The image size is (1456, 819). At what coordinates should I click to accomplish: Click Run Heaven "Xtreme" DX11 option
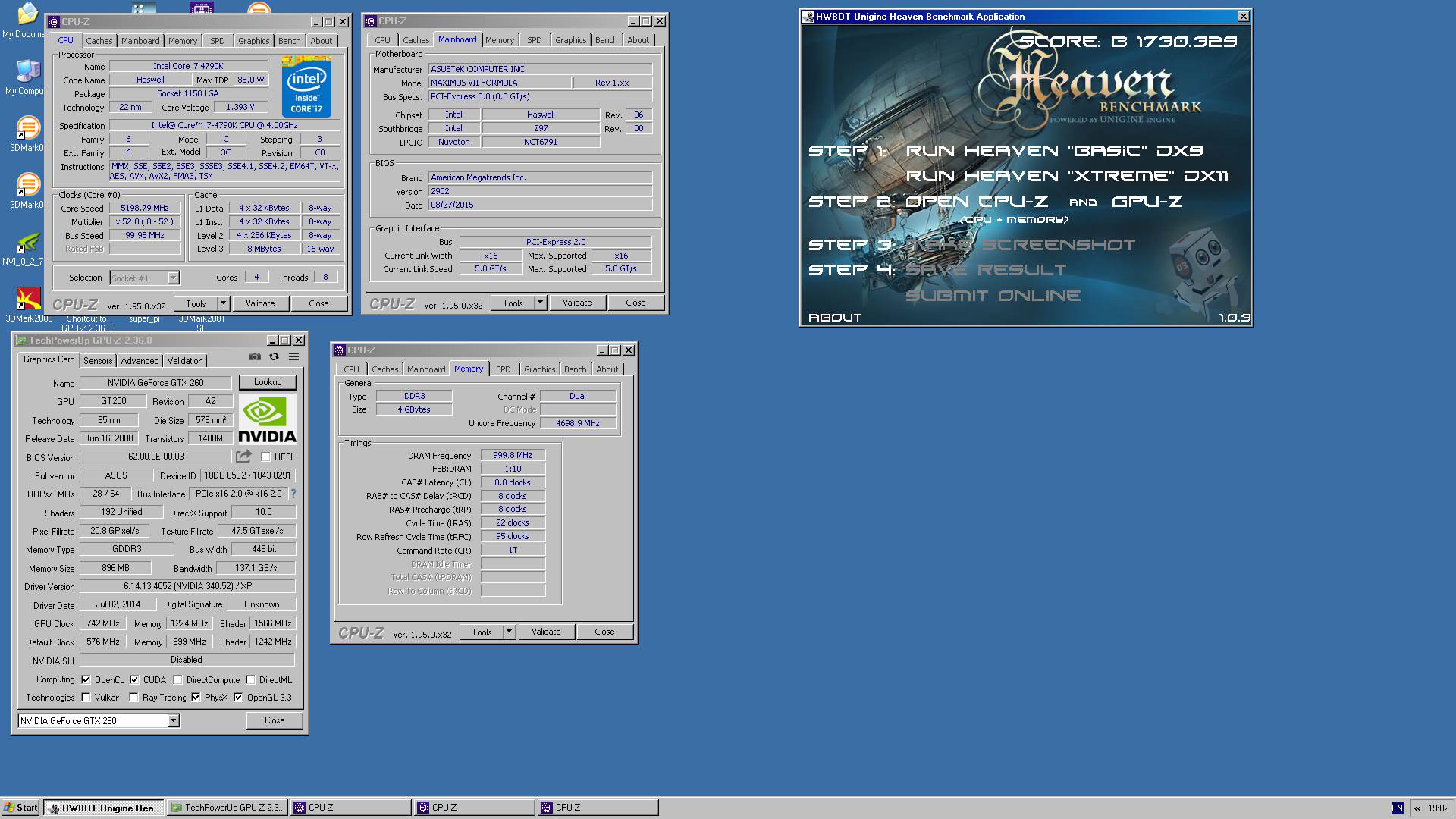pos(1067,176)
